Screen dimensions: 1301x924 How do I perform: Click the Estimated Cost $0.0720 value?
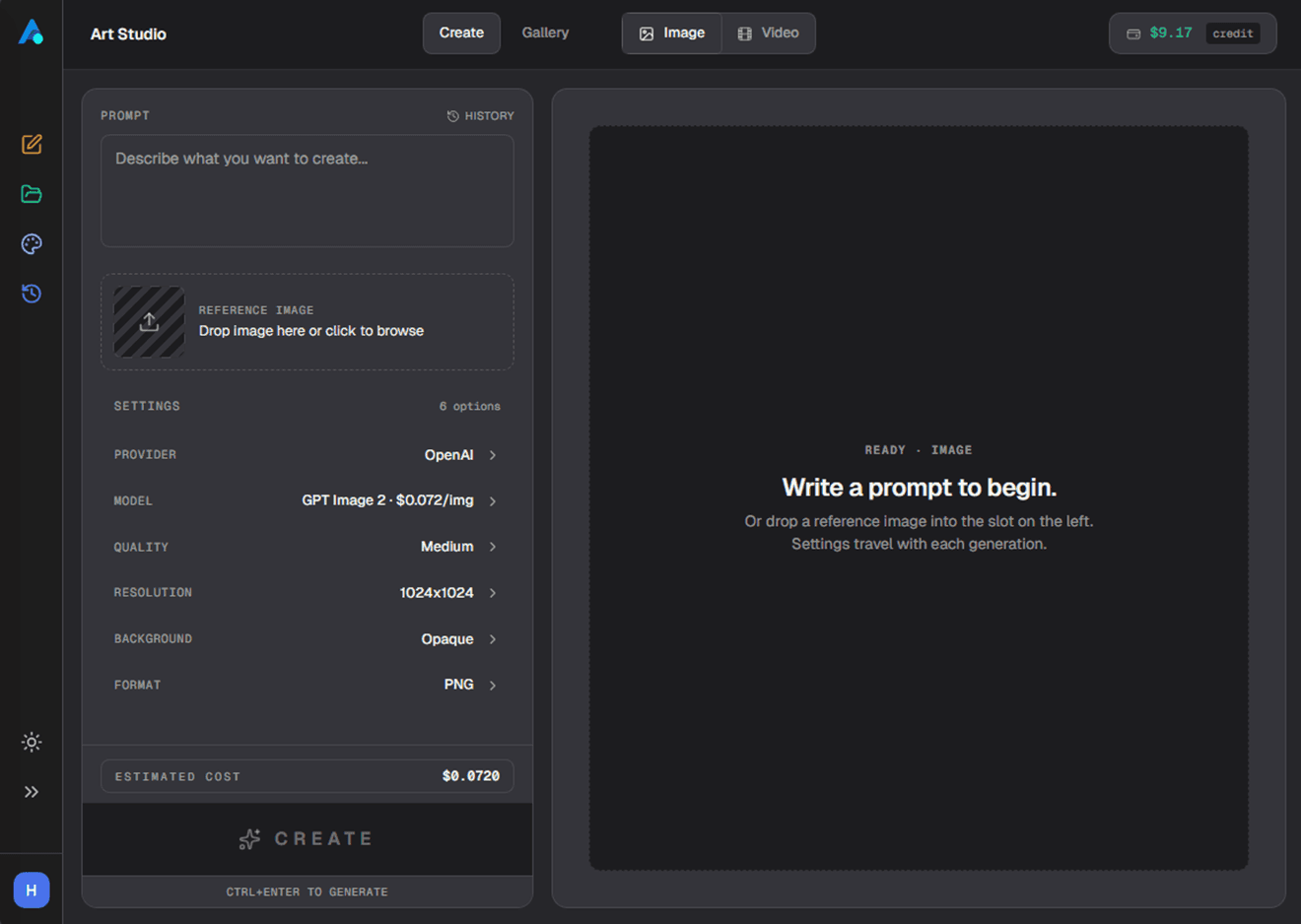[471, 776]
